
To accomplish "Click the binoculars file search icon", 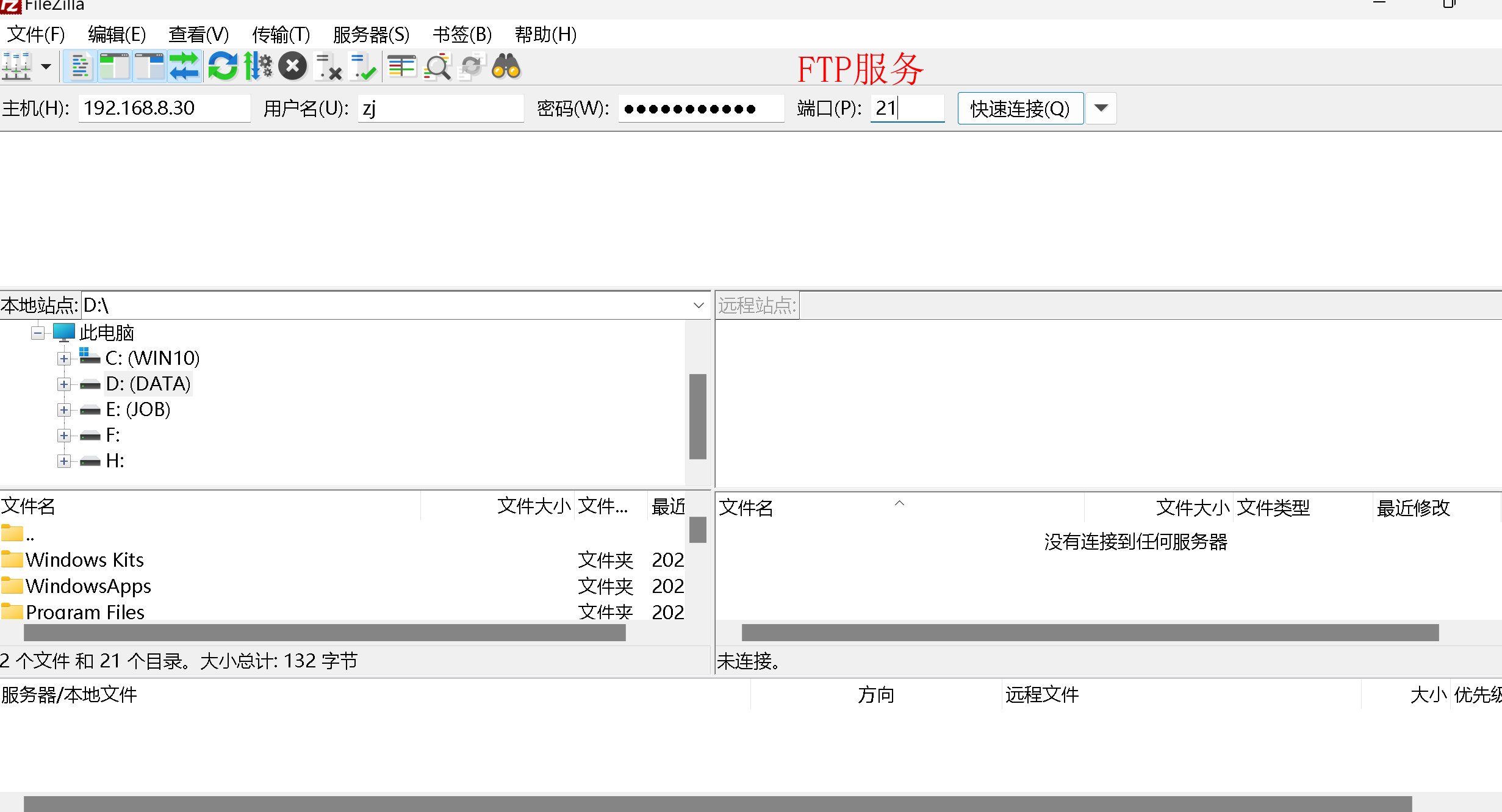I will click(506, 66).
